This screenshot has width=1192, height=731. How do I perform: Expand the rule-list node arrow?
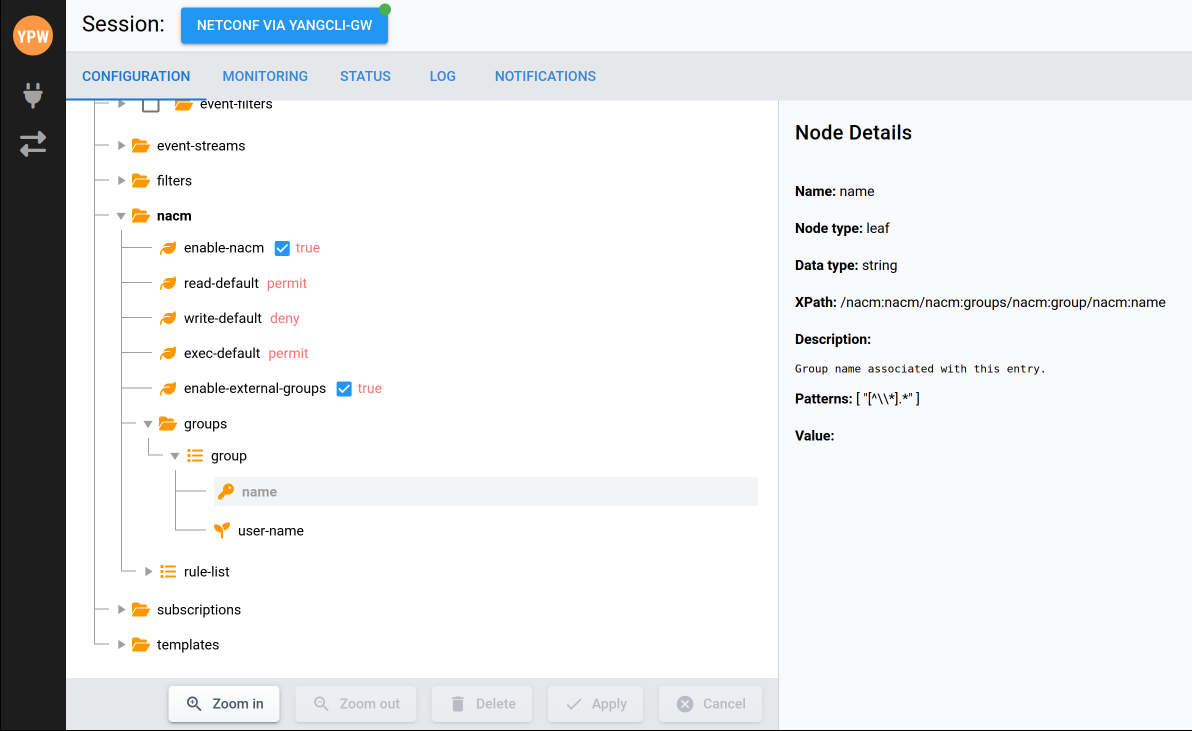pyautogui.click(x=148, y=572)
